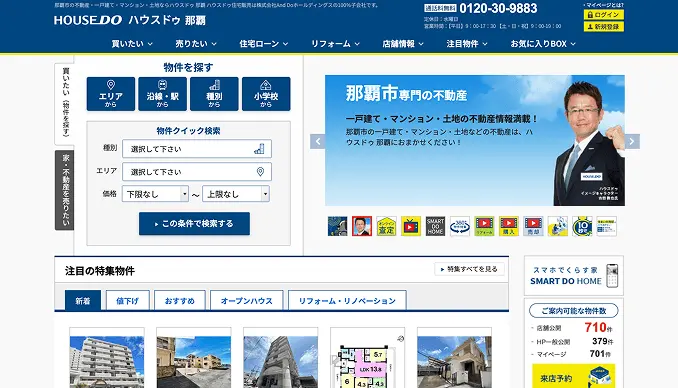
Task: Switch to the おすすめ tab
Action: 179,301
